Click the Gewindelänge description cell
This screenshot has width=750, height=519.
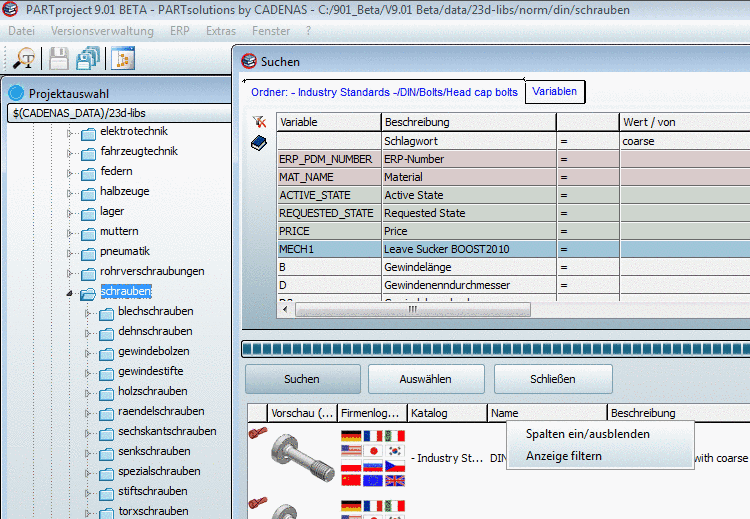pyautogui.click(x=469, y=267)
